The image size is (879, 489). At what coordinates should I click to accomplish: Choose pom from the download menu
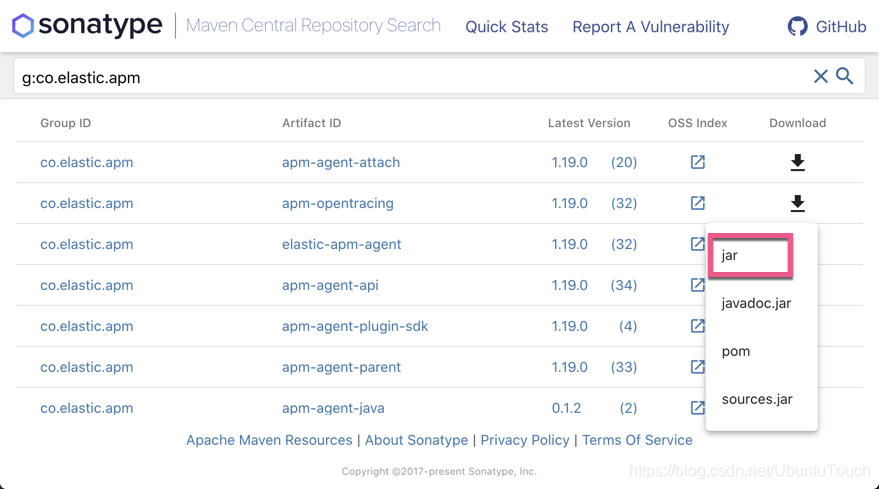[x=735, y=352]
